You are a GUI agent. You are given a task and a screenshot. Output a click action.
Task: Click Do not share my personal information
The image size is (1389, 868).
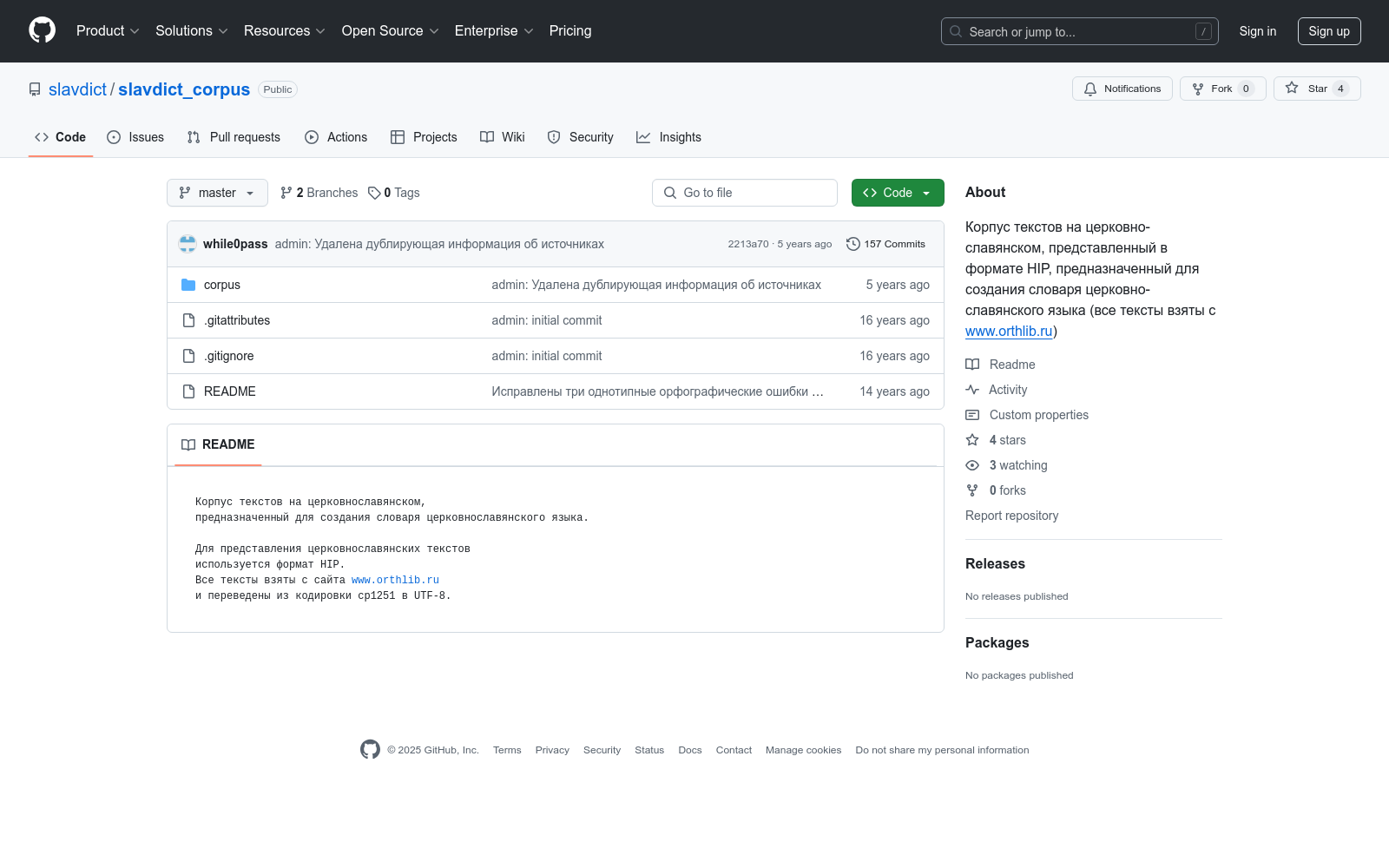point(942,750)
